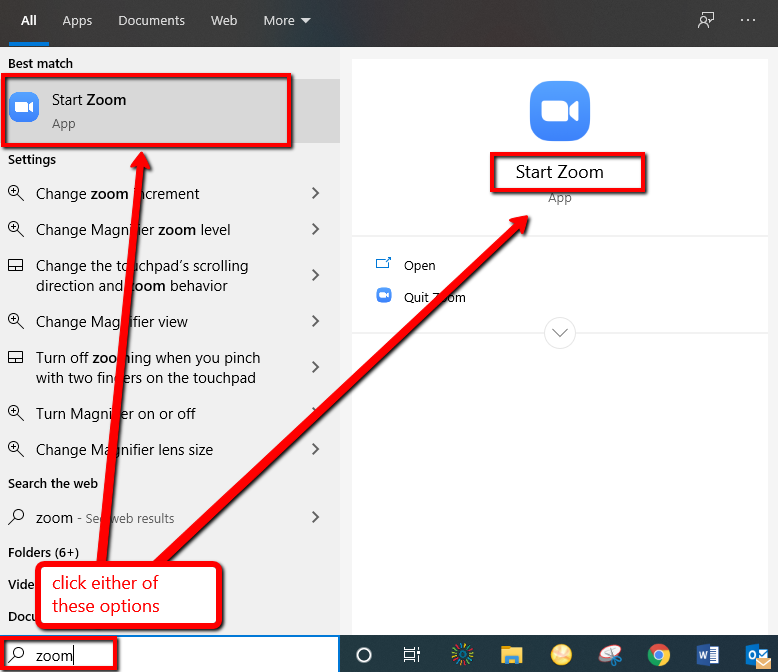Open the Cortana circle icon on taskbar

364,655
